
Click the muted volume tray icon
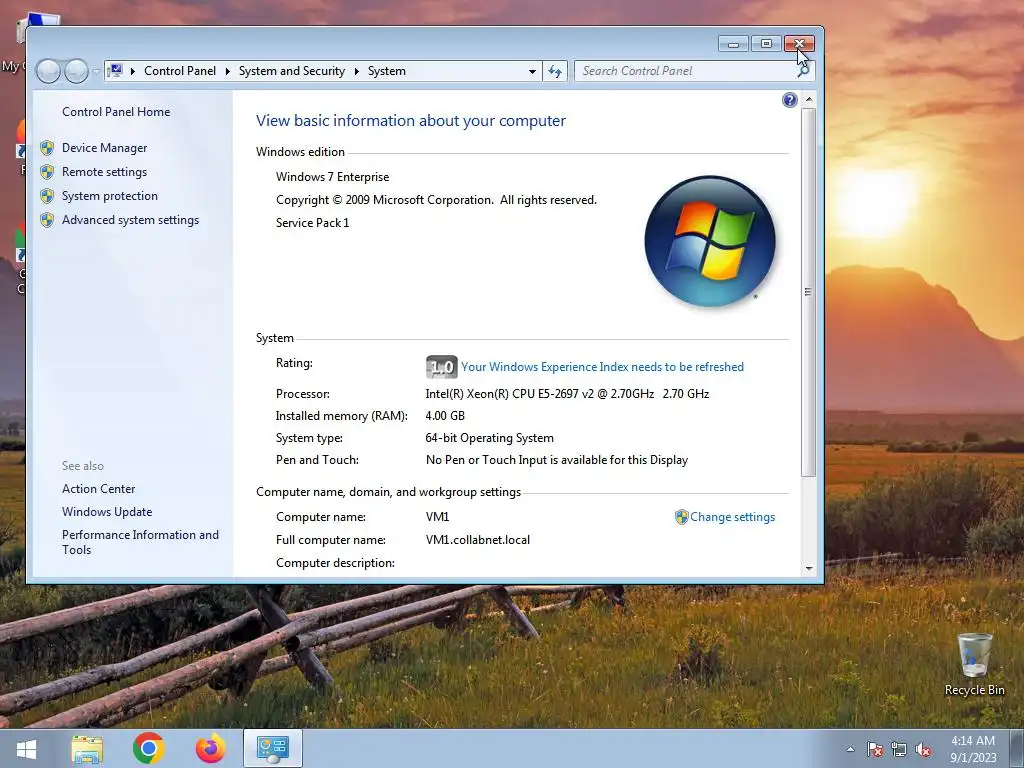(x=923, y=749)
